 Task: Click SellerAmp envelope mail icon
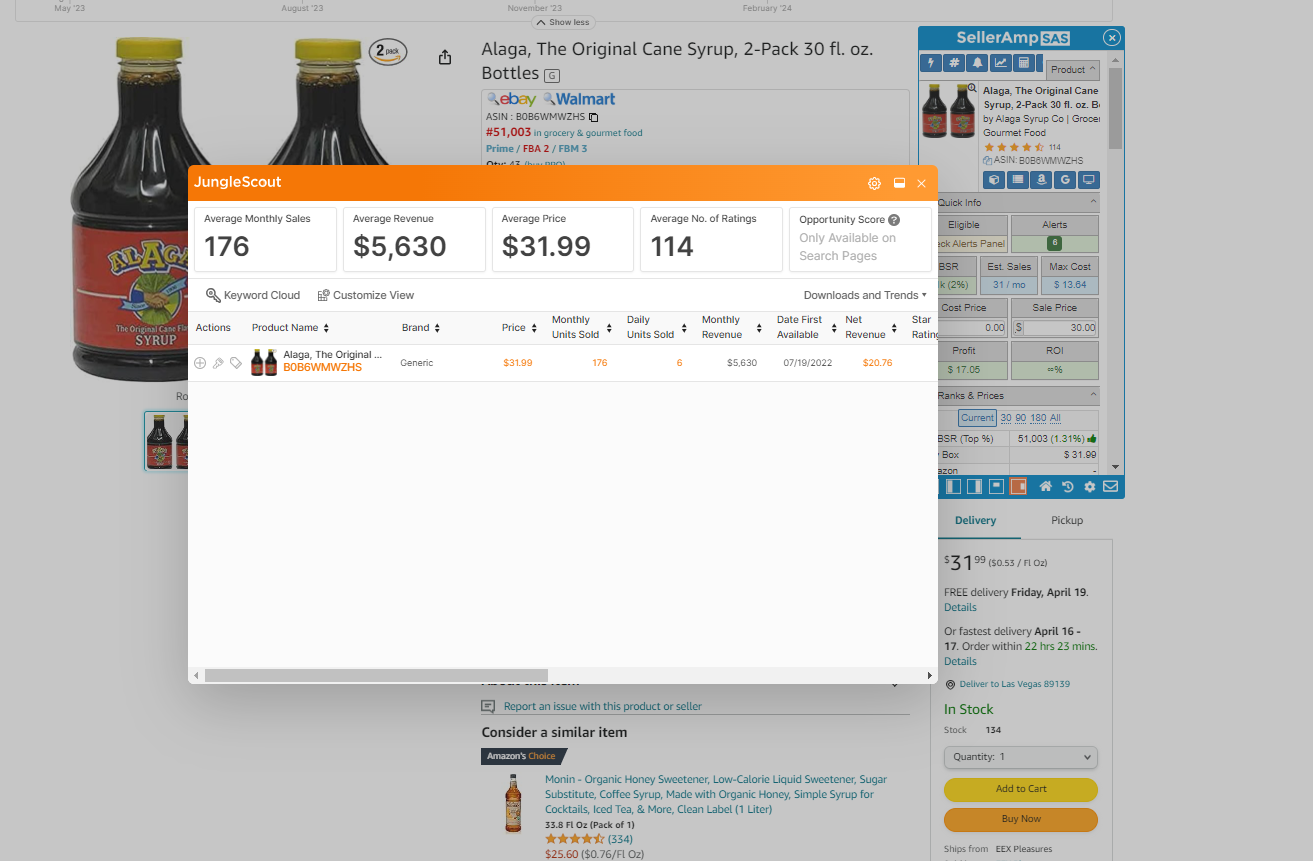1110,487
